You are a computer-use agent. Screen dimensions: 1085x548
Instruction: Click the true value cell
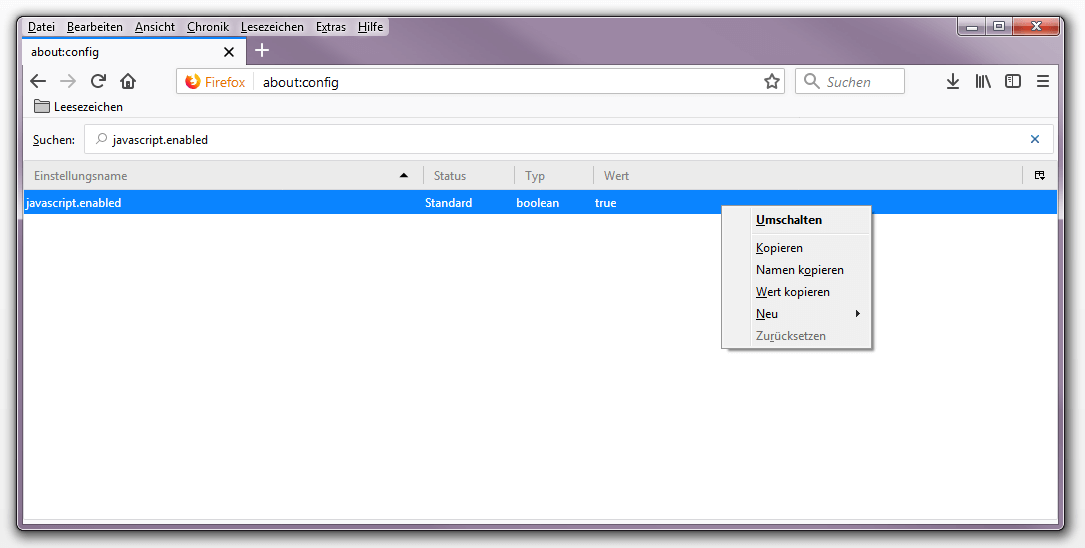coord(605,203)
